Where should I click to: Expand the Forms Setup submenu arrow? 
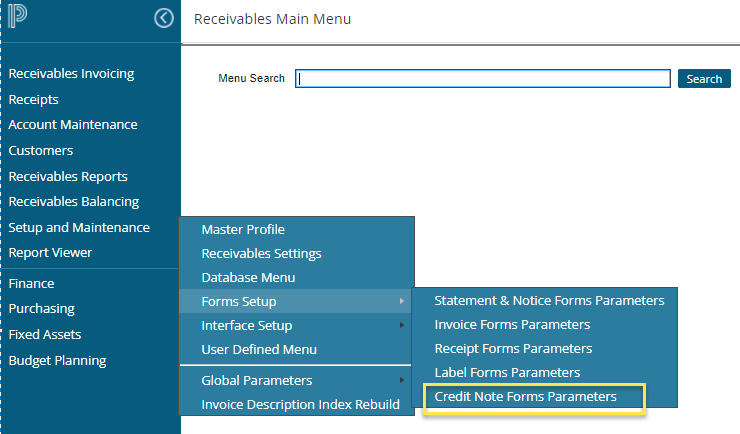(402, 301)
